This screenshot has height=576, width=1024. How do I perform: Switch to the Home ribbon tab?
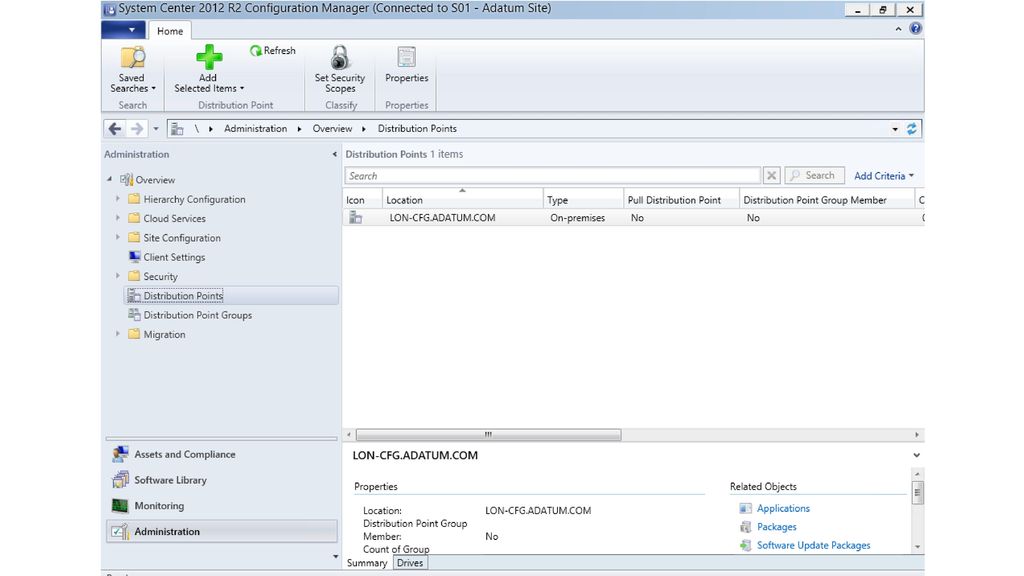170,31
